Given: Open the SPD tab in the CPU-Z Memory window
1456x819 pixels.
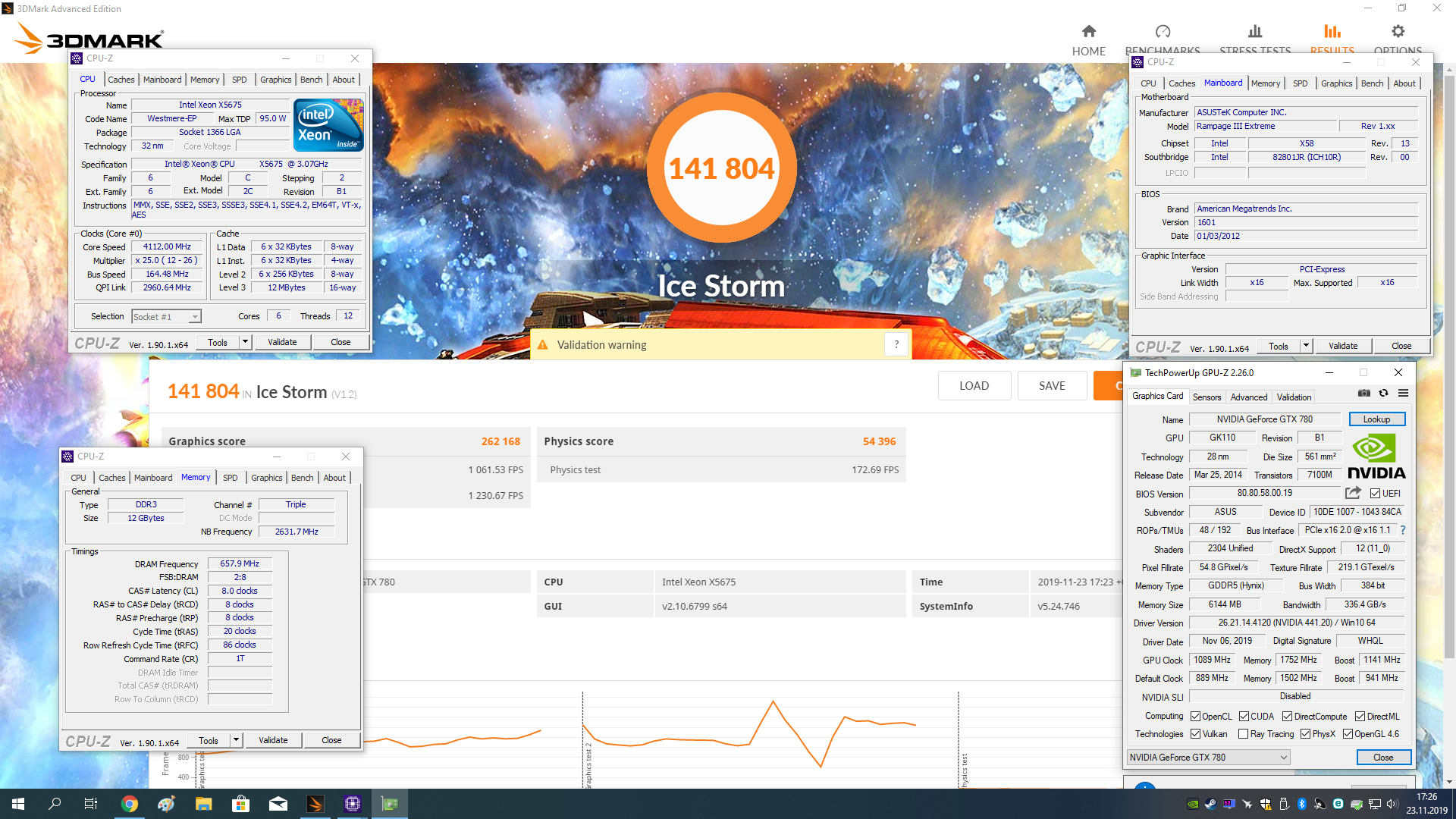Looking at the screenshot, I should [x=230, y=478].
